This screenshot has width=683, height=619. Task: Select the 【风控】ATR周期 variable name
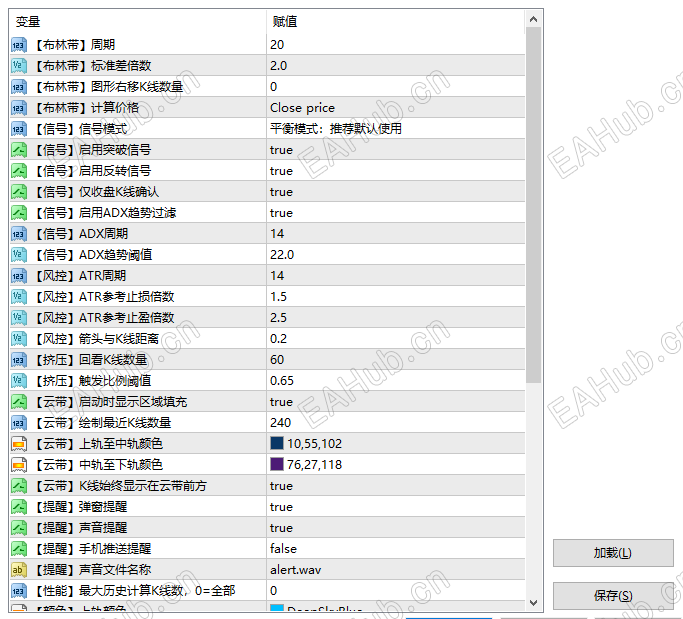pos(80,276)
